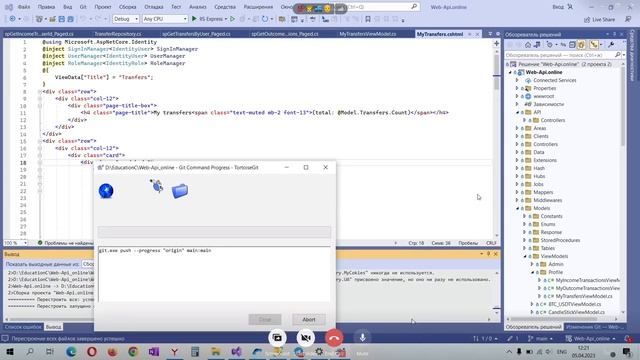Open the Any CPU platform dropdown
640x360 pixels.
coord(164,19)
